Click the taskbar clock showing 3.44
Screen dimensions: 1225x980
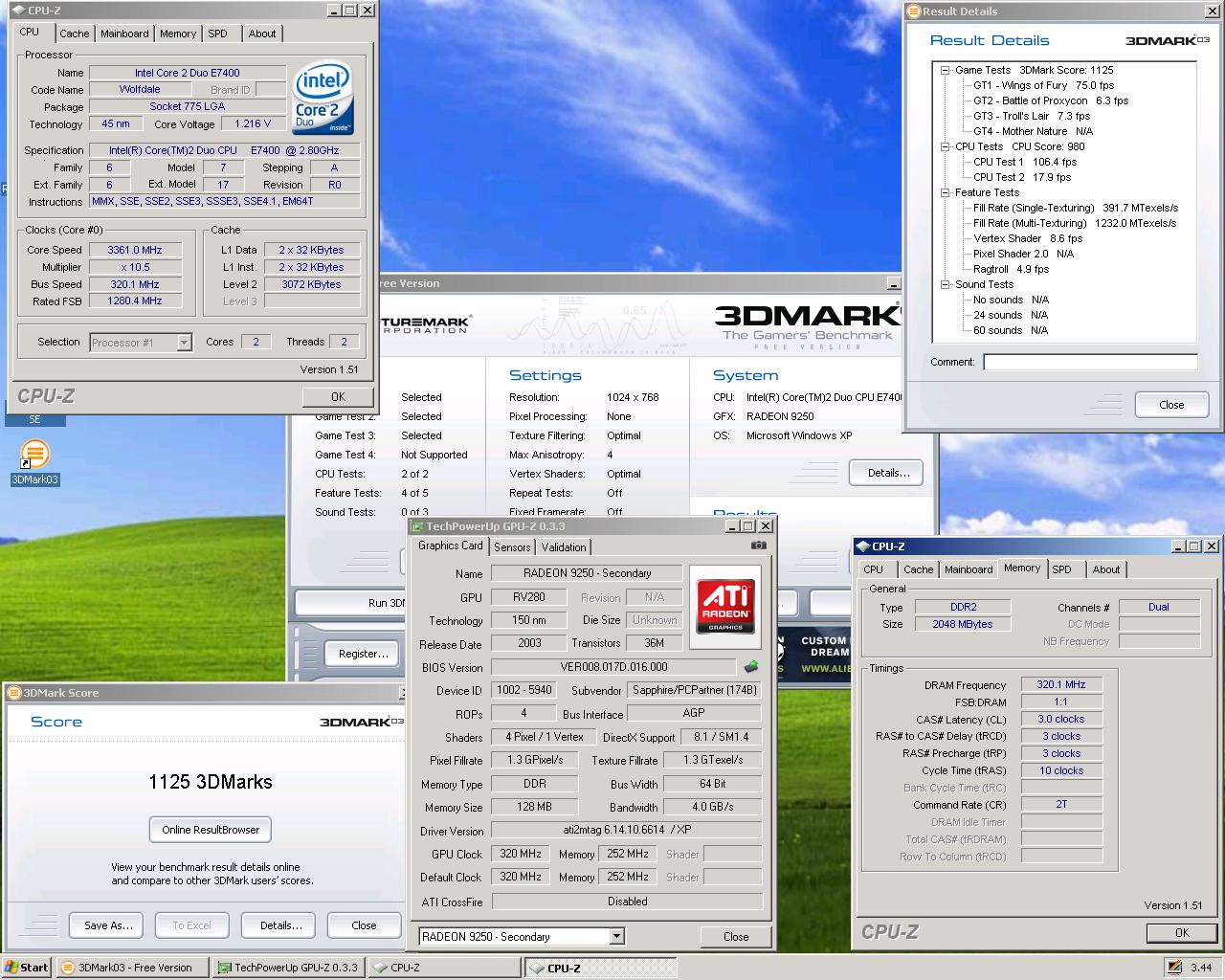point(1201,968)
